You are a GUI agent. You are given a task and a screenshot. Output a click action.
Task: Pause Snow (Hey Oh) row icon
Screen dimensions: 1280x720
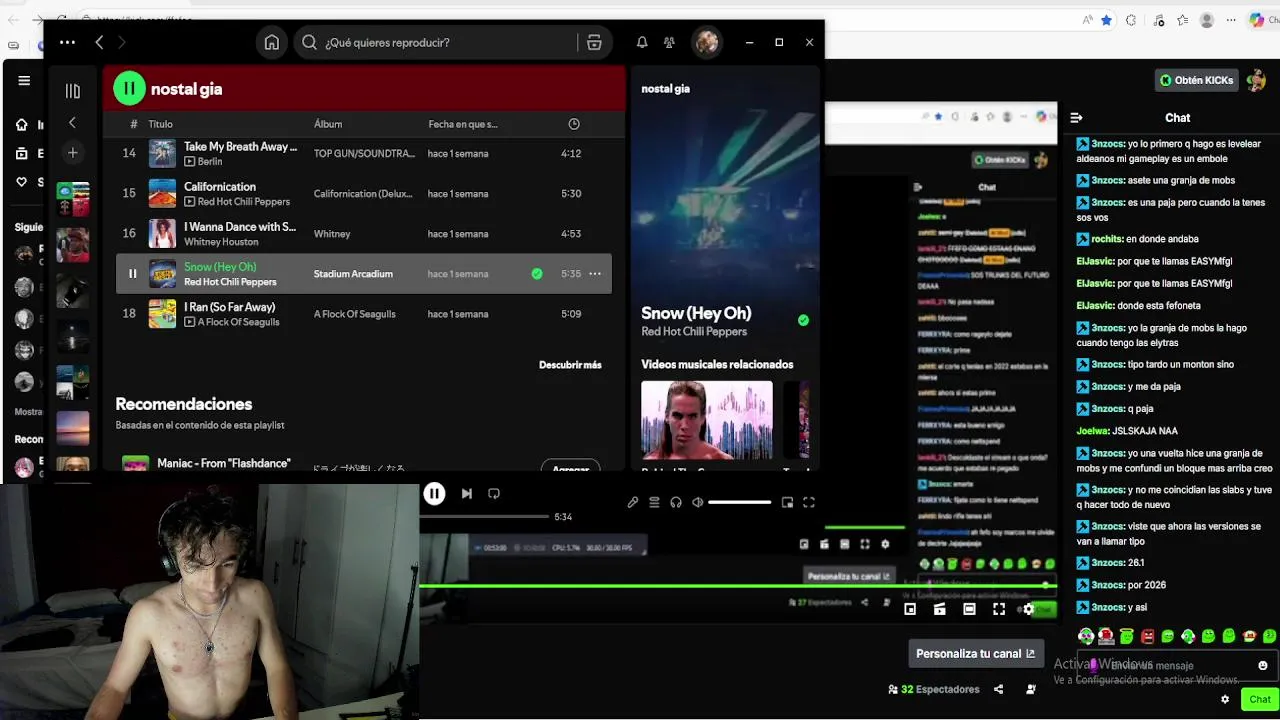pyautogui.click(x=132, y=273)
